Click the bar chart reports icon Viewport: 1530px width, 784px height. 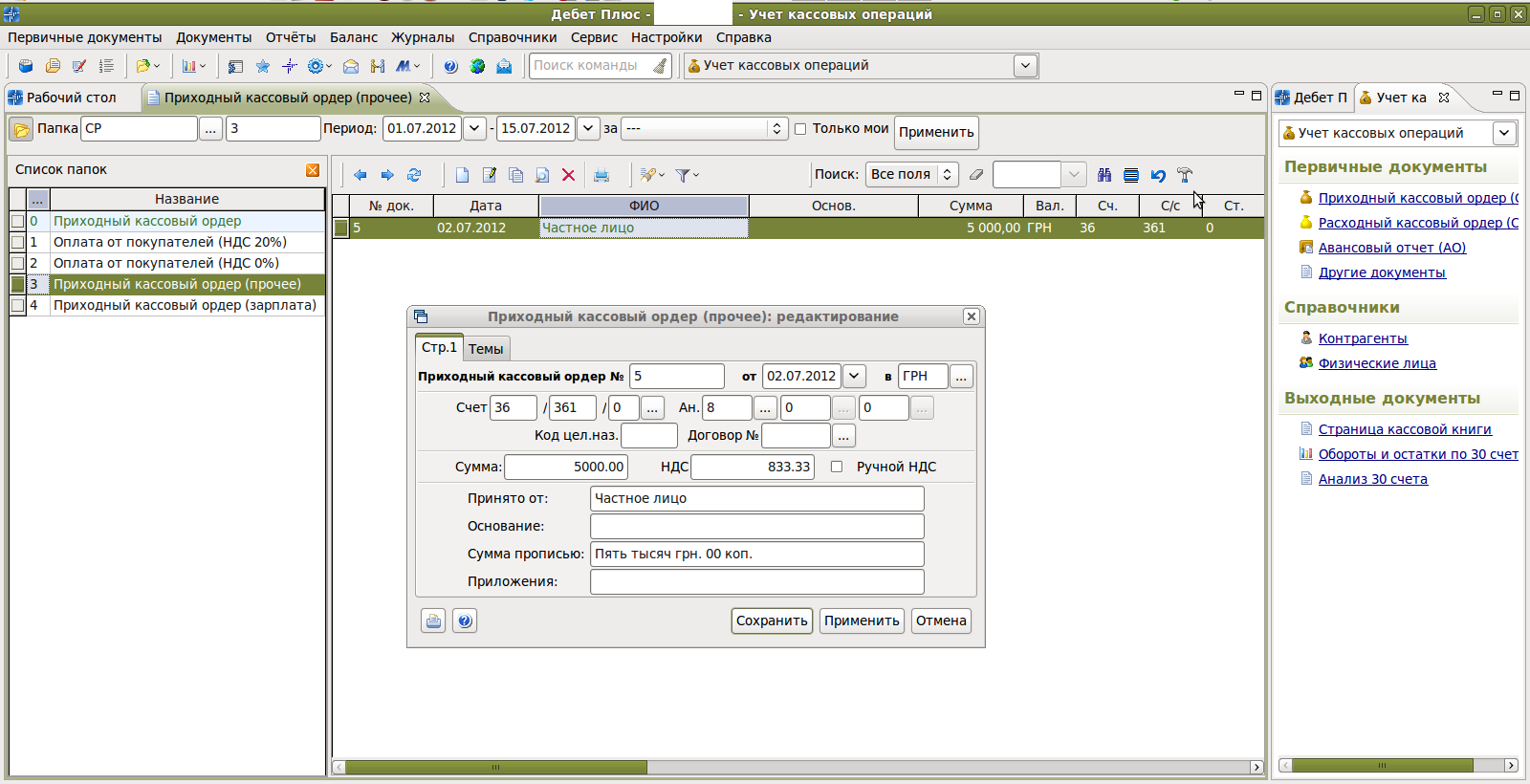[189, 66]
